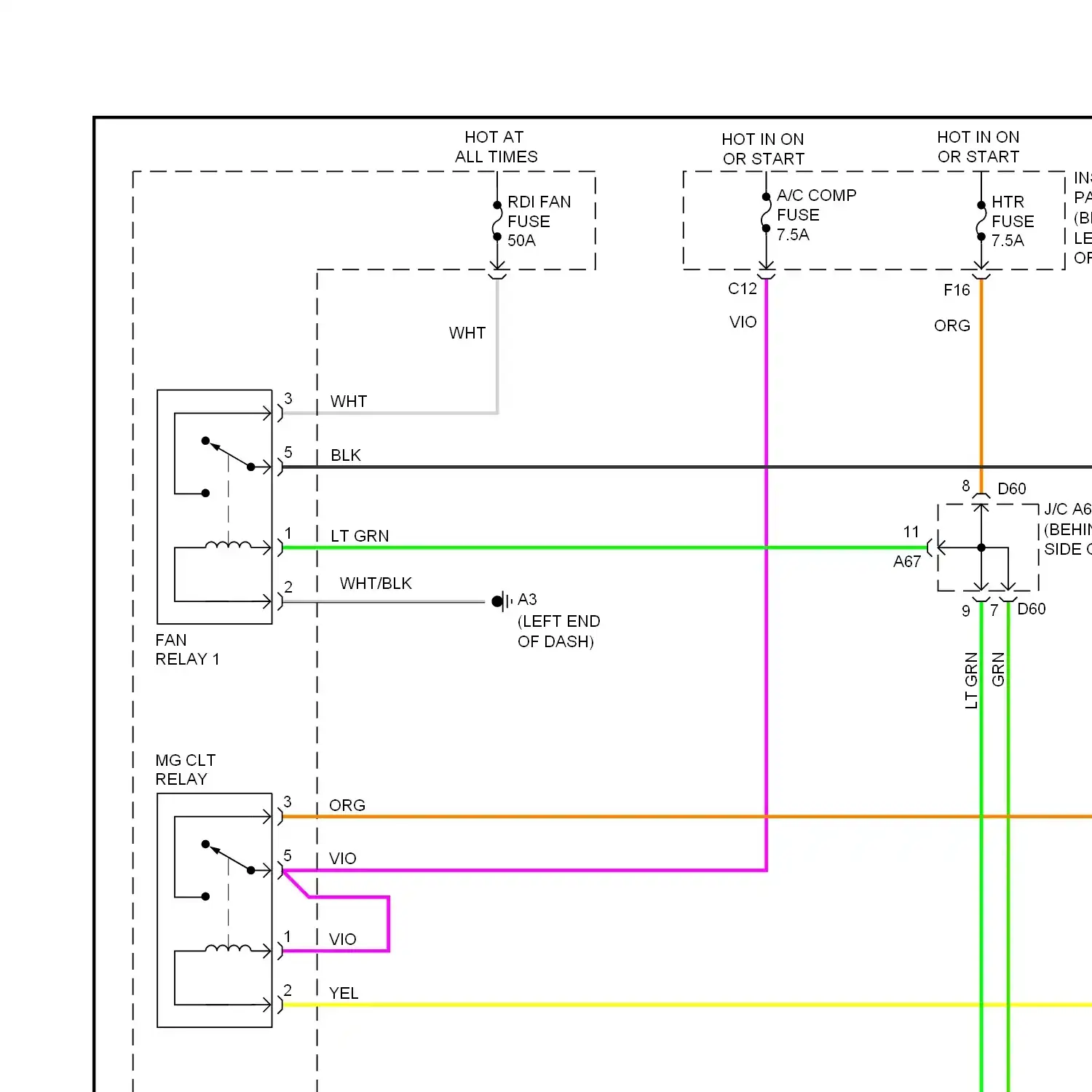Click the D60 label beside pin 7

click(x=1032, y=609)
